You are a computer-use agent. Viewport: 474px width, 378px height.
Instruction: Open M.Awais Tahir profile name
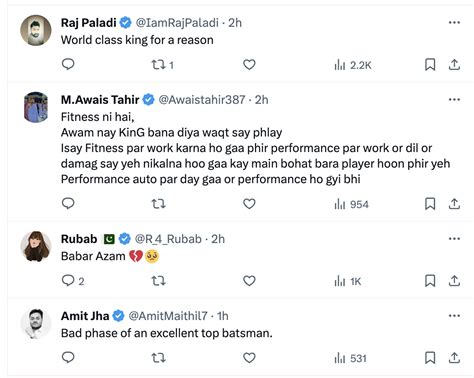click(100, 100)
